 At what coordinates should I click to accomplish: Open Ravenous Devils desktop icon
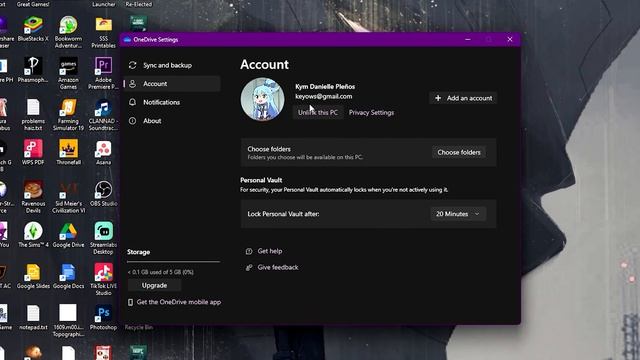(x=33, y=197)
